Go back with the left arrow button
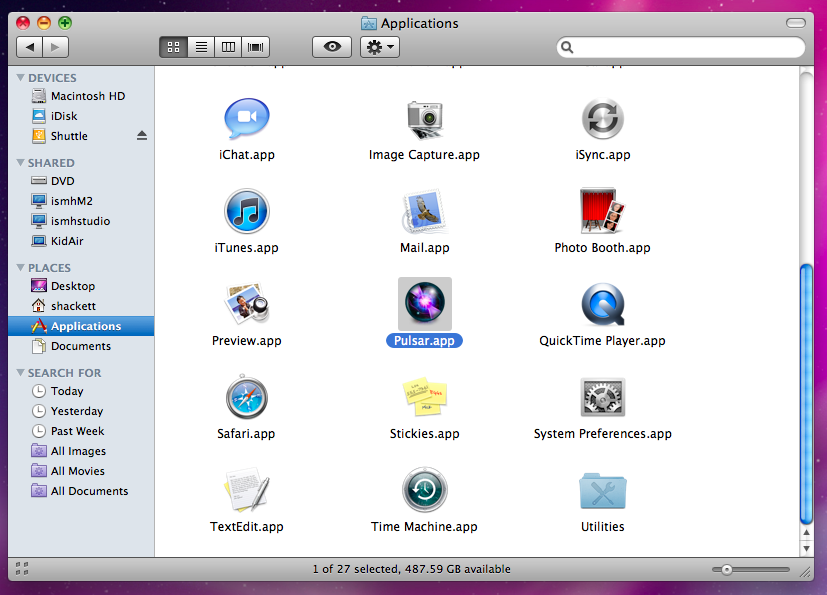Screen dimensions: 827x595 (x=30, y=47)
